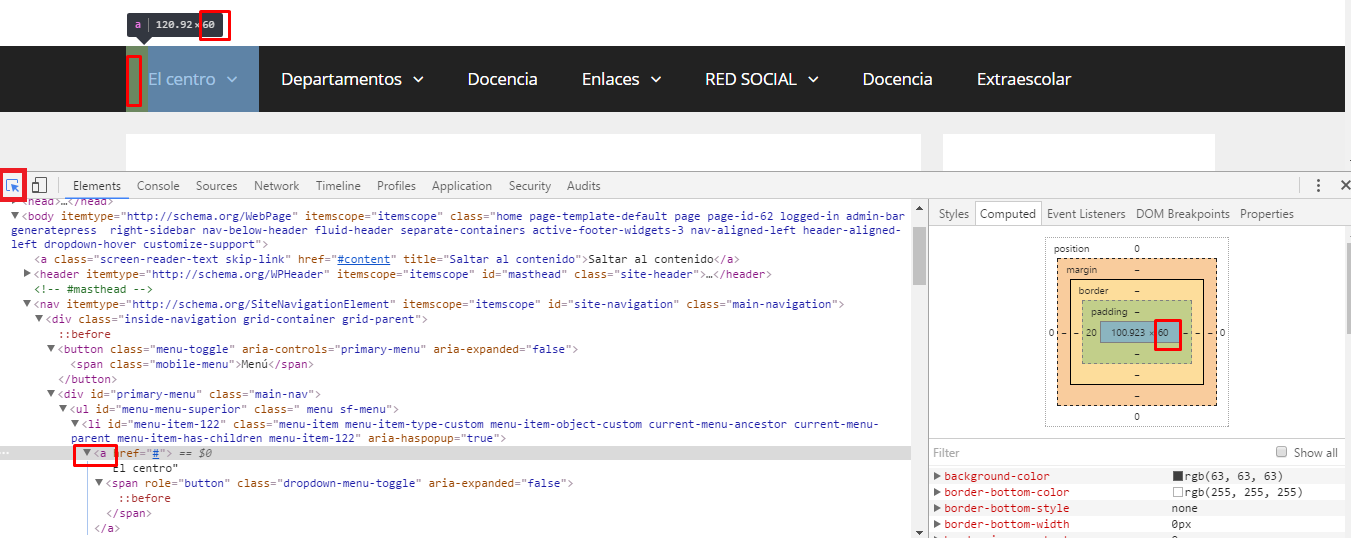
Task: Click the content size 100.923 × 60 box
Action: 1139,332
